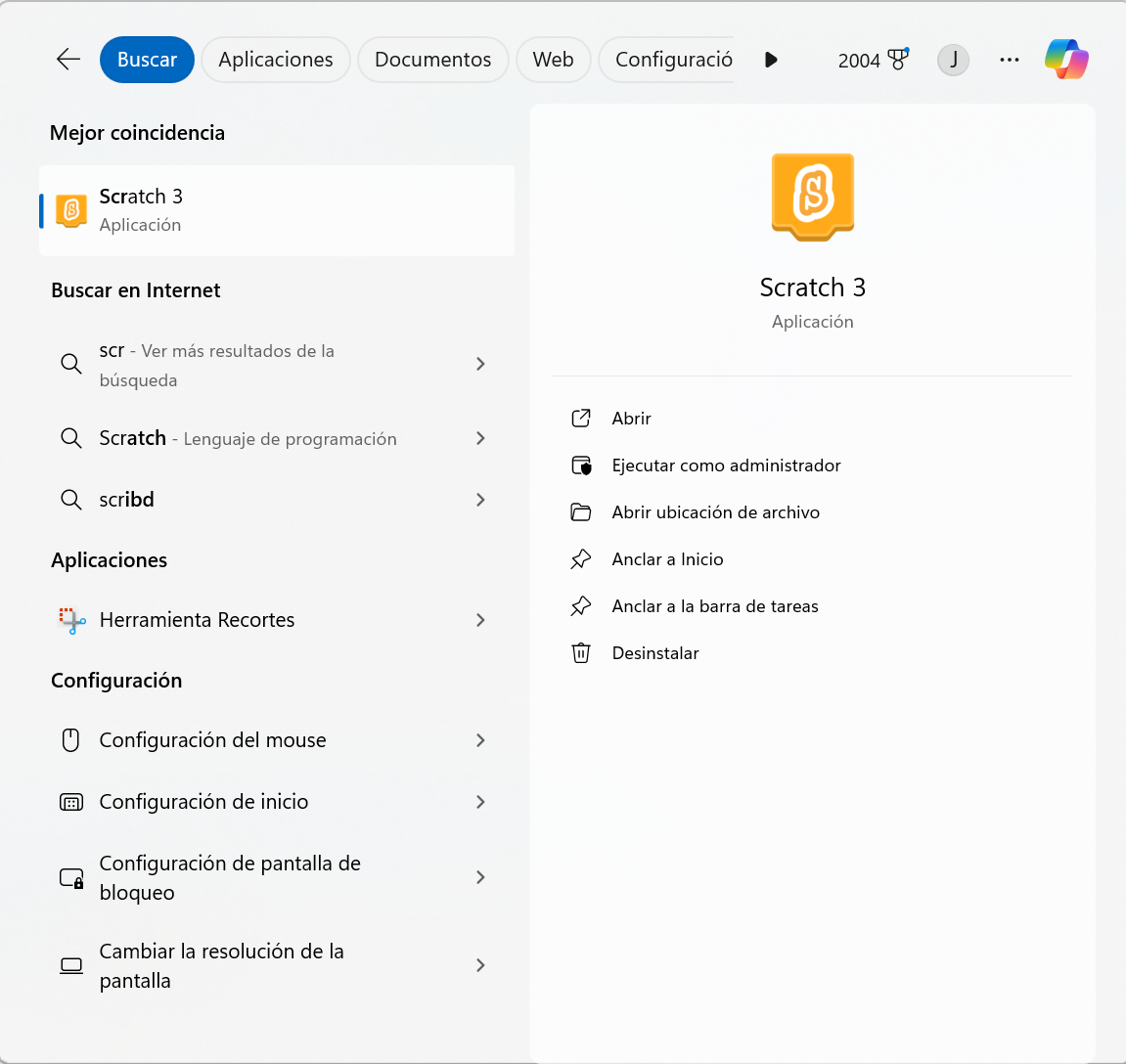
Task: Click the magnifier icon beside scribd
Action: point(71,500)
